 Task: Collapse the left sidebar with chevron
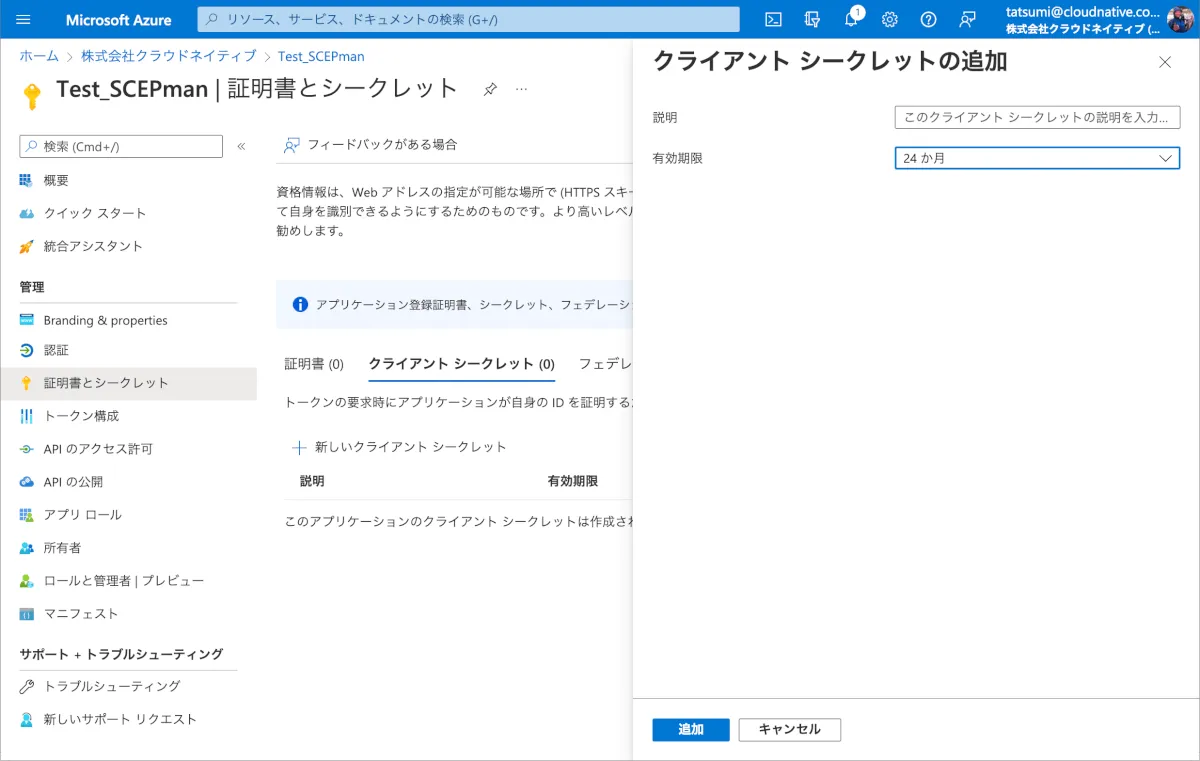241,147
